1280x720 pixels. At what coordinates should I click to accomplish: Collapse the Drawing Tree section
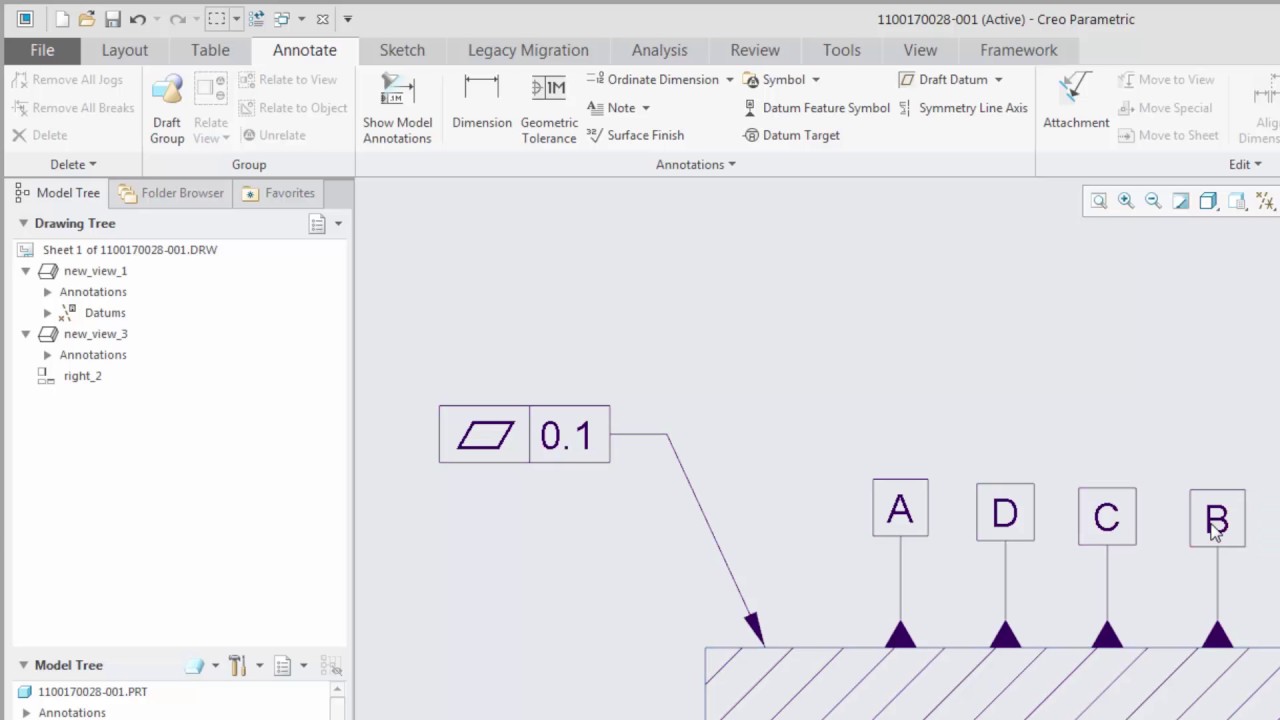point(23,223)
